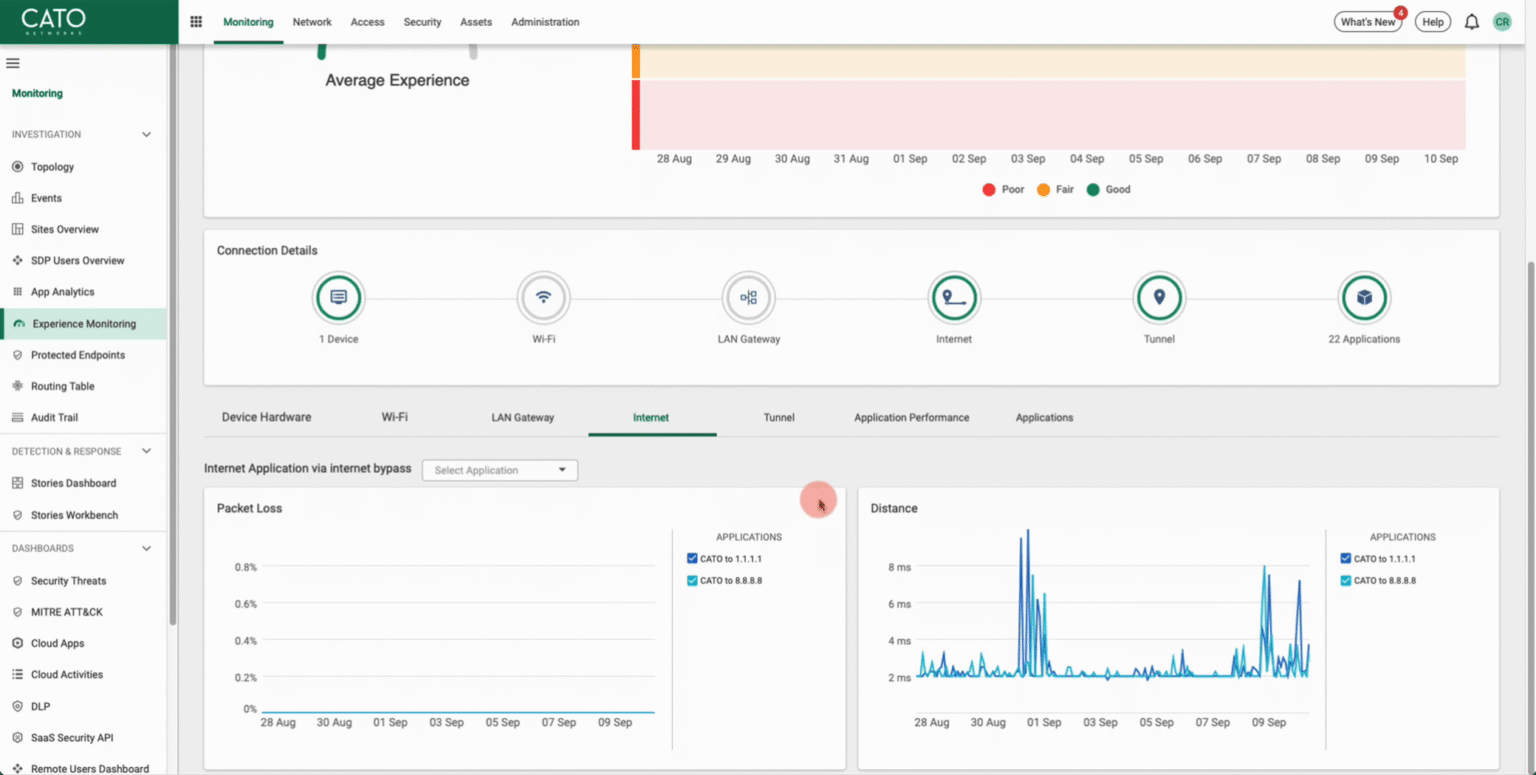Toggle the hamburger sidebar menu icon
The height and width of the screenshot is (775, 1536).
click(x=13, y=63)
